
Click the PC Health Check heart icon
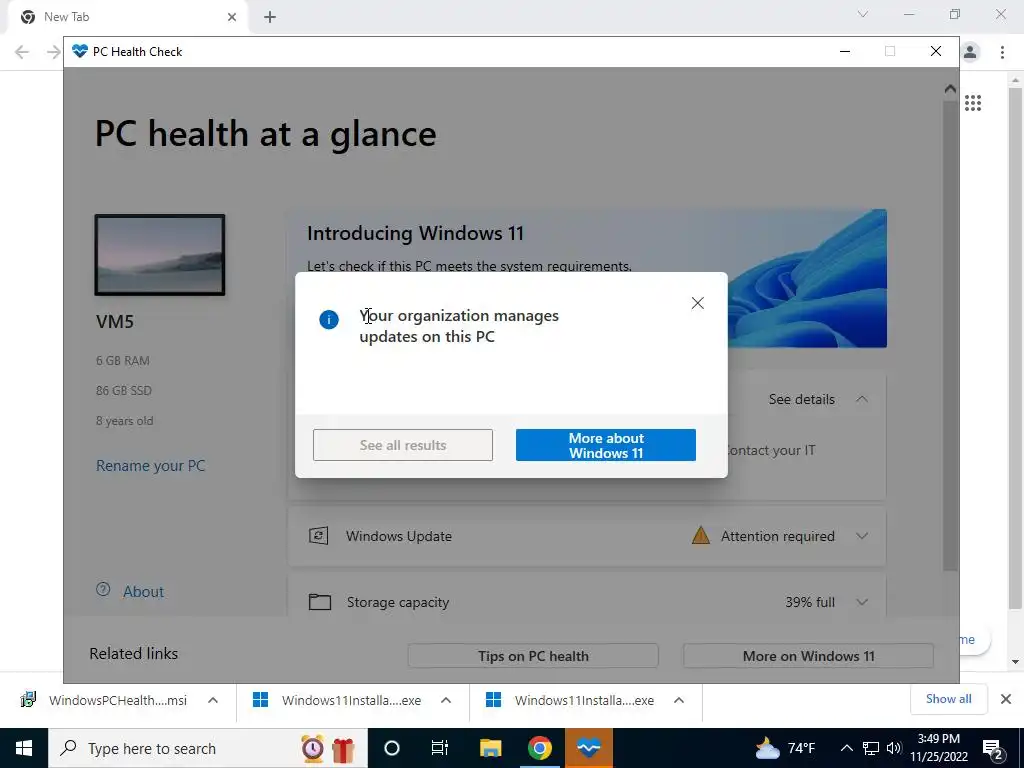[80, 51]
